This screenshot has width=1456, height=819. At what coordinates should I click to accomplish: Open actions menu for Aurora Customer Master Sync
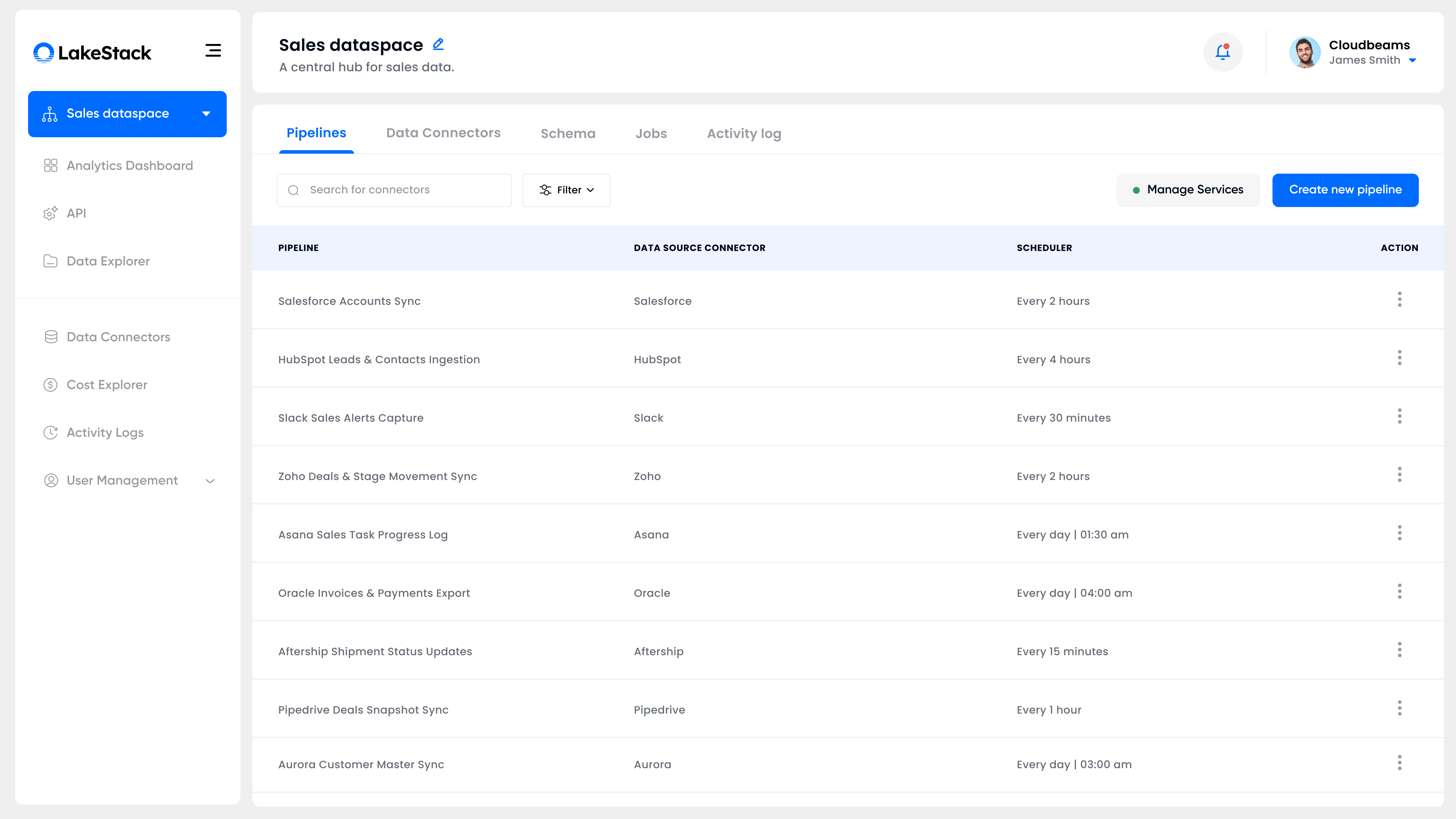(1399, 763)
